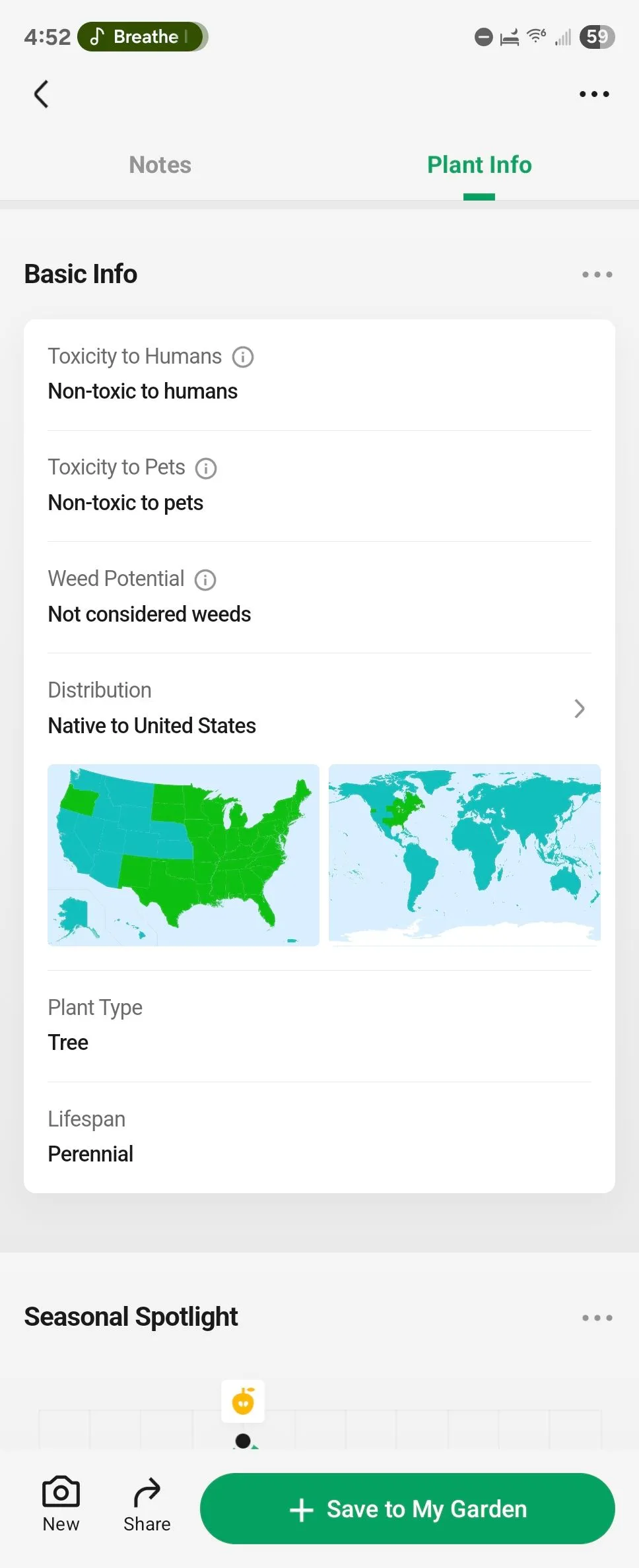Image resolution: width=639 pixels, height=1568 pixels.
Task: Tap the Native to United States row
Action: (152, 726)
